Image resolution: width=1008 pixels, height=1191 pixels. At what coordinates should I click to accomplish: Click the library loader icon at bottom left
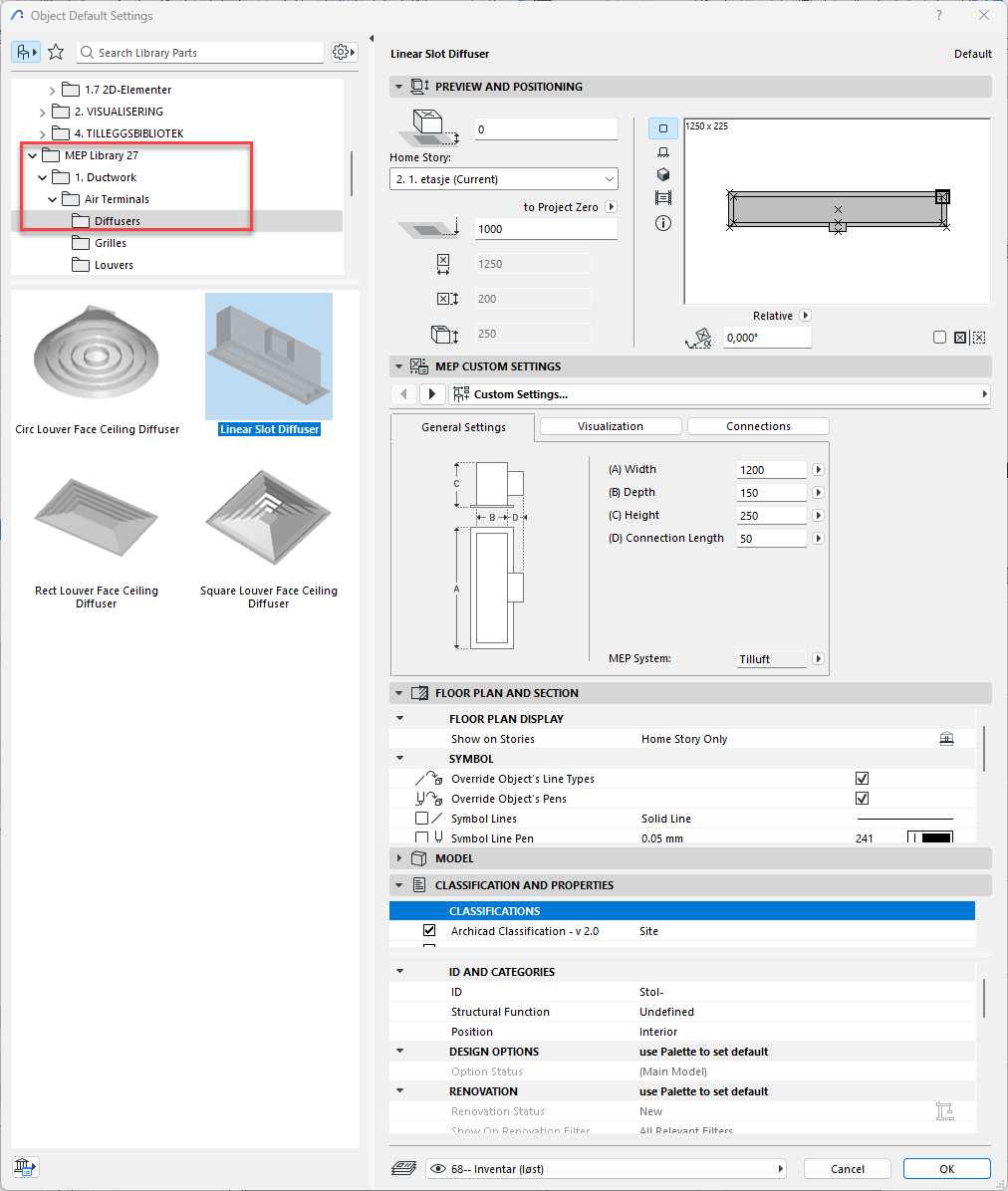point(26,1167)
